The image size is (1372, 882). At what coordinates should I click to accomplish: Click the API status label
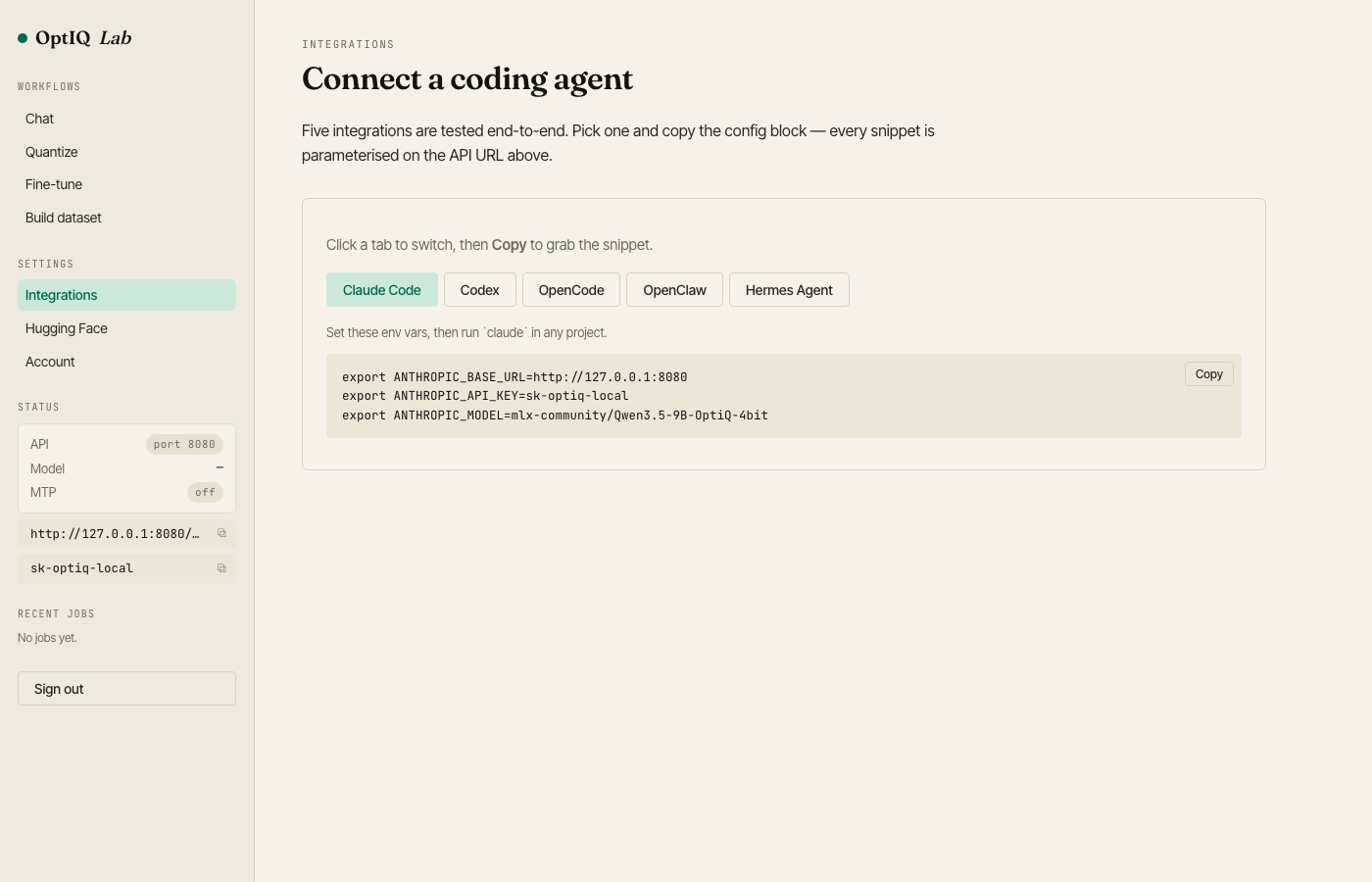click(39, 445)
